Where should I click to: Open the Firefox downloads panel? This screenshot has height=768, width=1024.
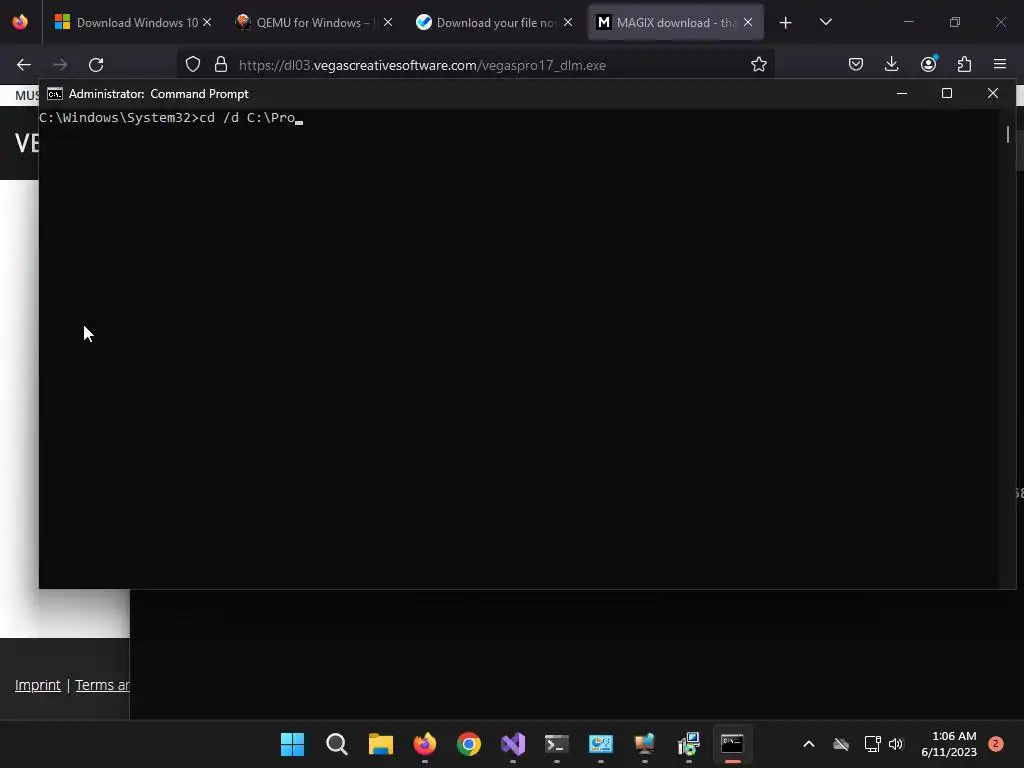[891, 65]
